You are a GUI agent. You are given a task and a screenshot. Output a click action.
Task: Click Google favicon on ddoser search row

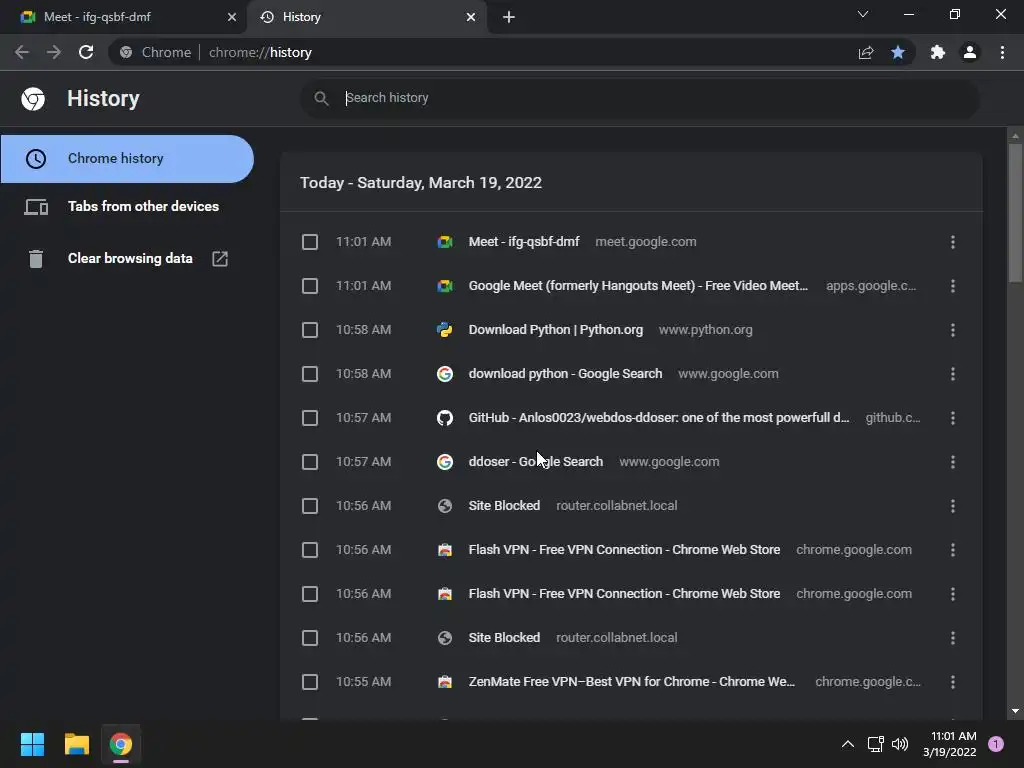(445, 462)
